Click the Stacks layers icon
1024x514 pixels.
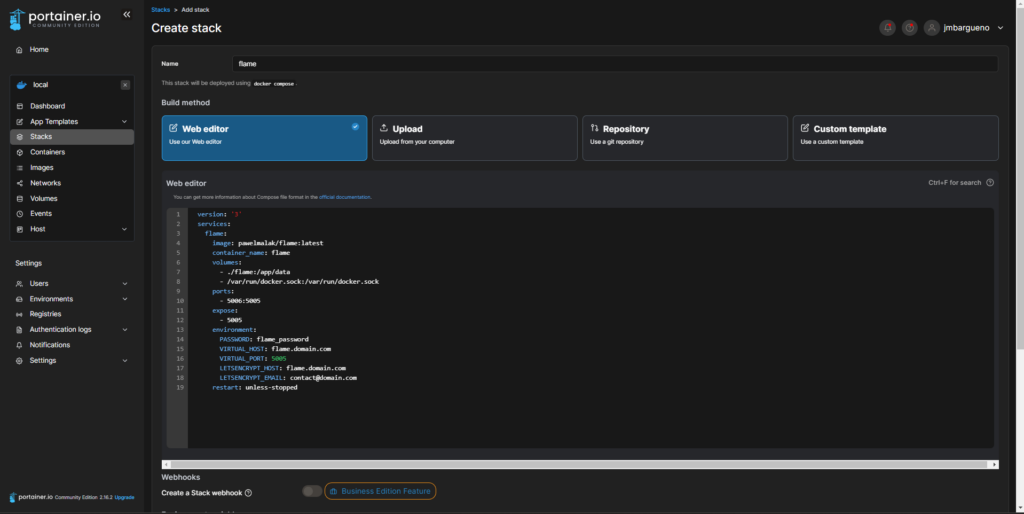pos(20,137)
